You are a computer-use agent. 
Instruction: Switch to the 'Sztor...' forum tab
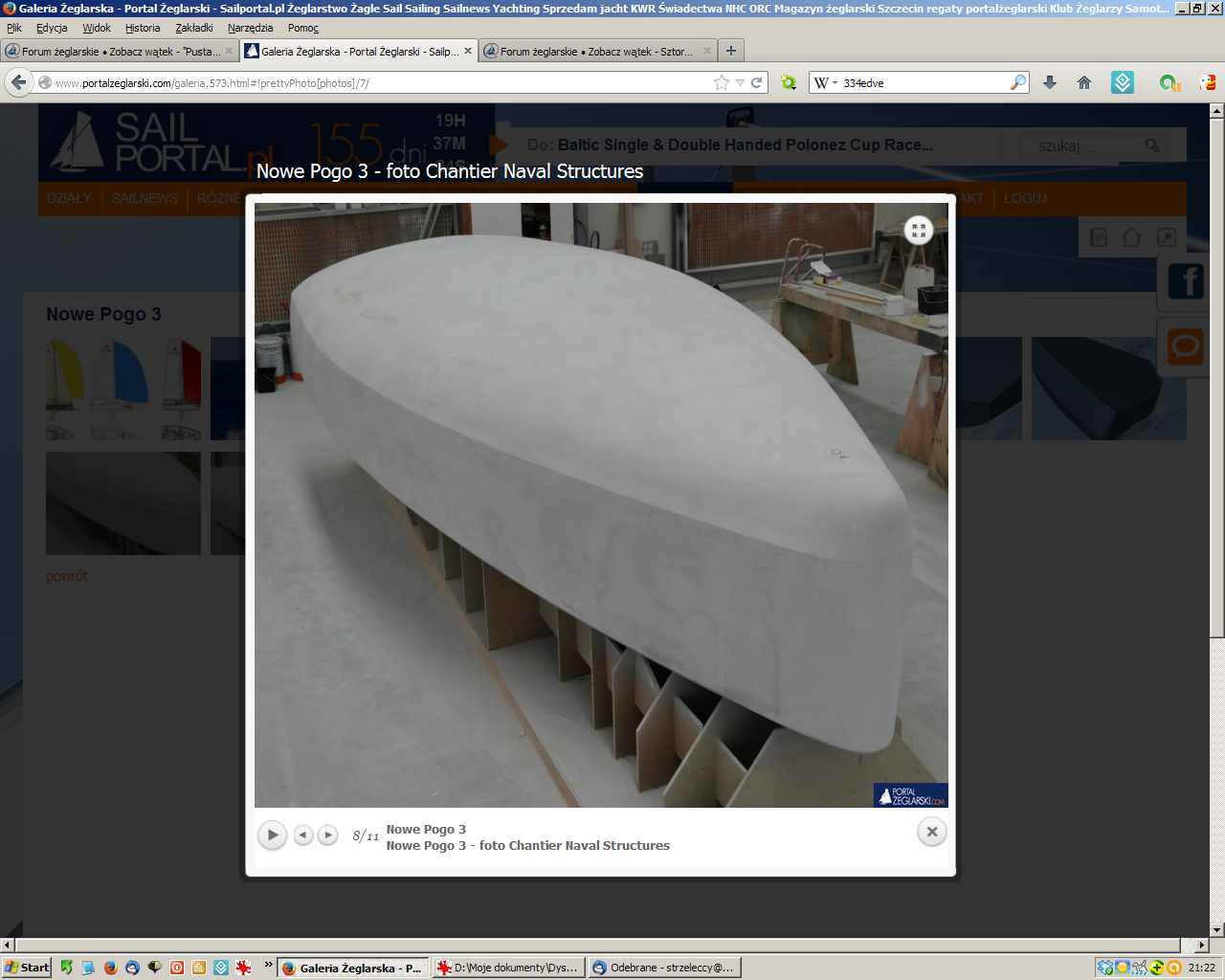(595, 52)
